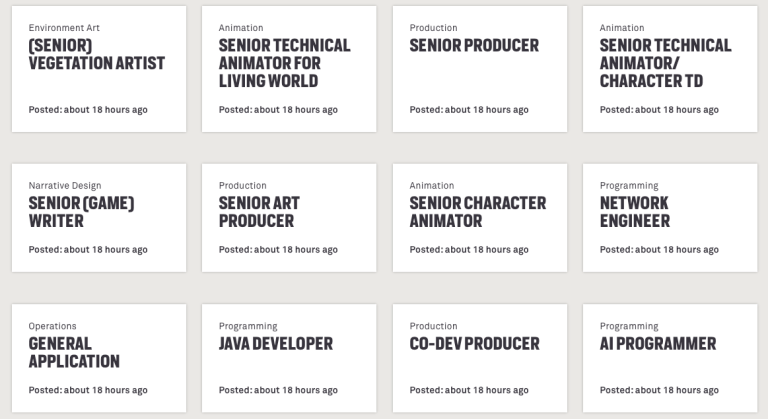
Task: Open Senior Technical Animator for Living World
Action: pyautogui.click(x=289, y=69)
